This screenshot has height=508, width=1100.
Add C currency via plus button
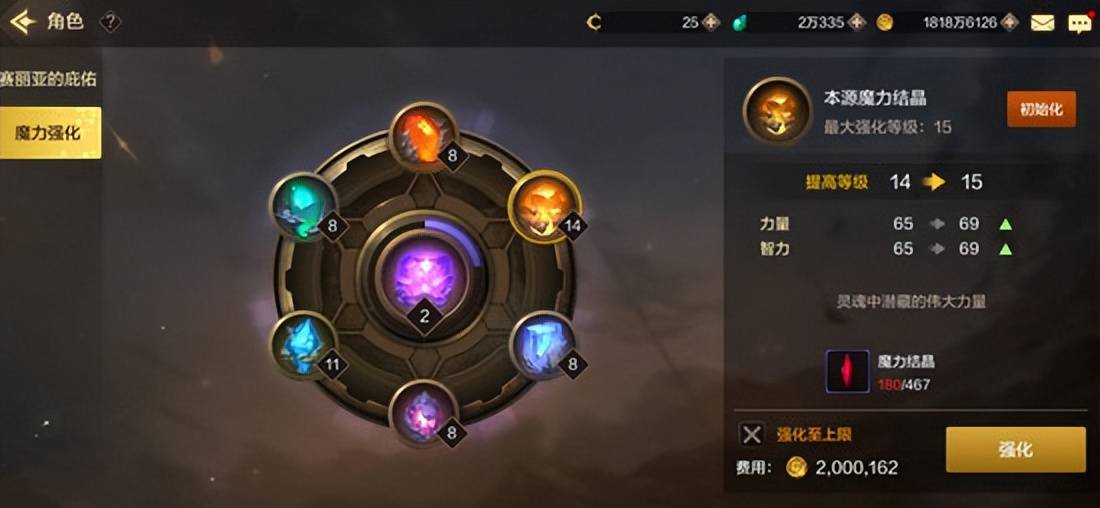pos(711,22)
